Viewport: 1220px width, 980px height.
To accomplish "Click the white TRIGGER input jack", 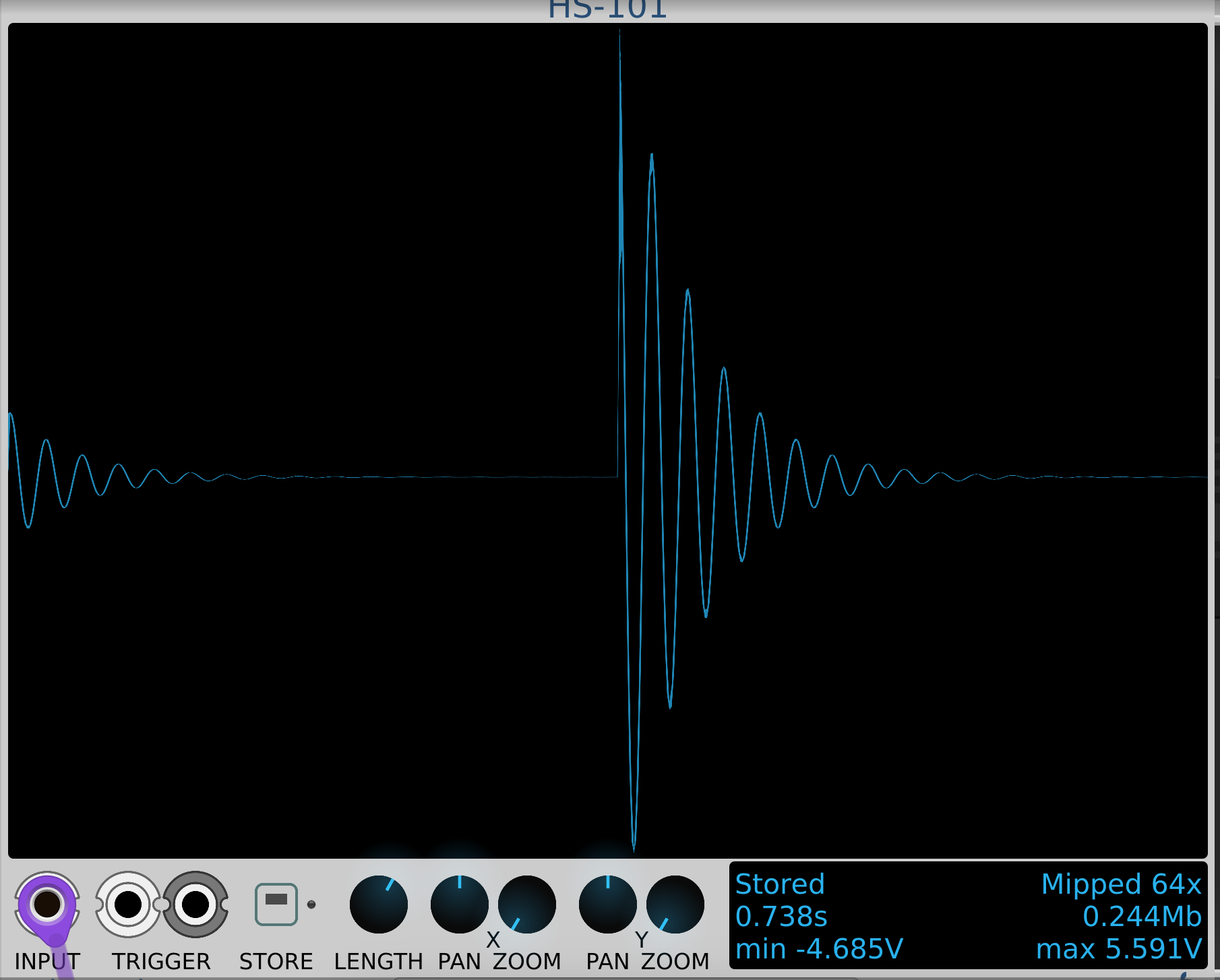I will [x=128, y=904].
